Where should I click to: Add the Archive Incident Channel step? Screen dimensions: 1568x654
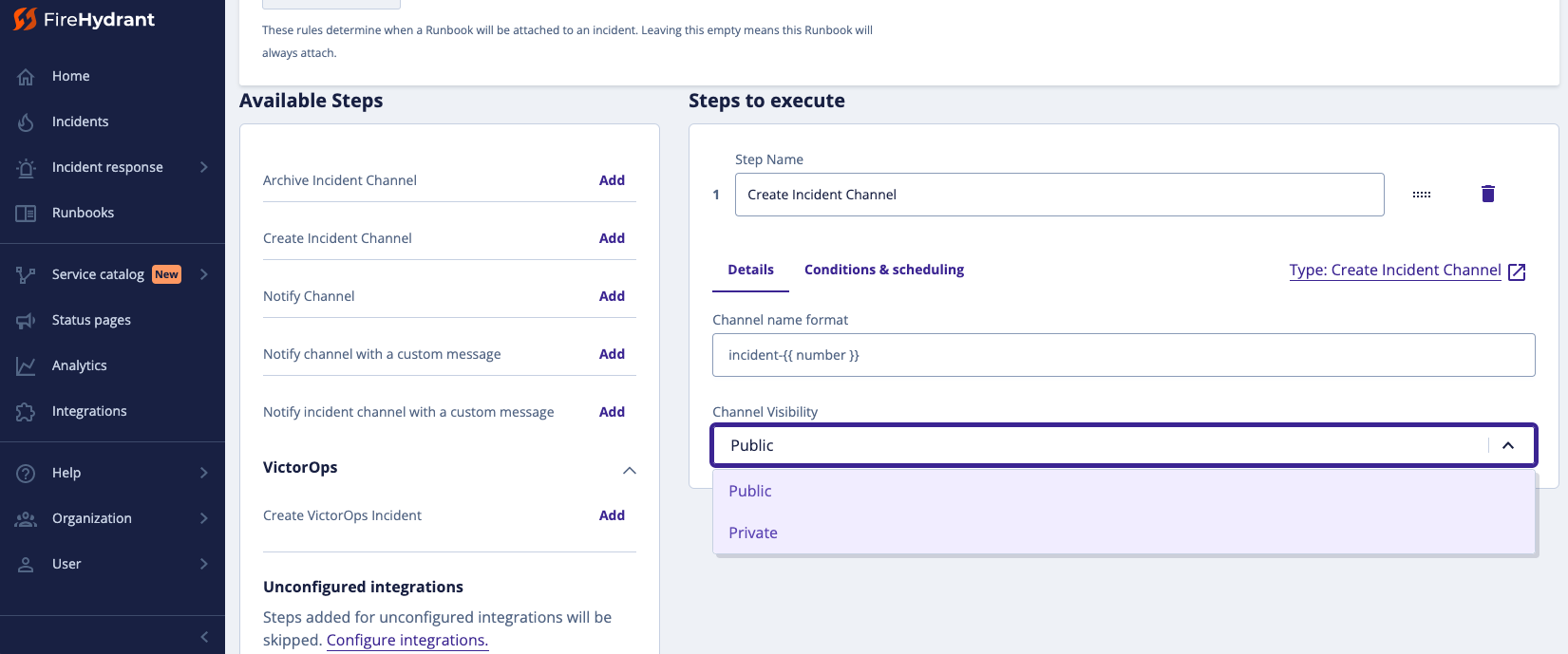coord(612,180)
